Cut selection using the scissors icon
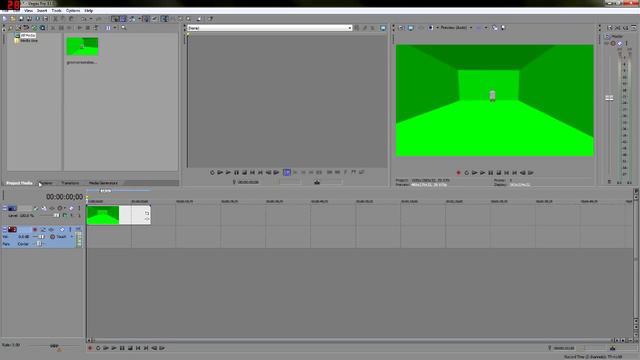 pyautogui.click(x=56, y=19)
